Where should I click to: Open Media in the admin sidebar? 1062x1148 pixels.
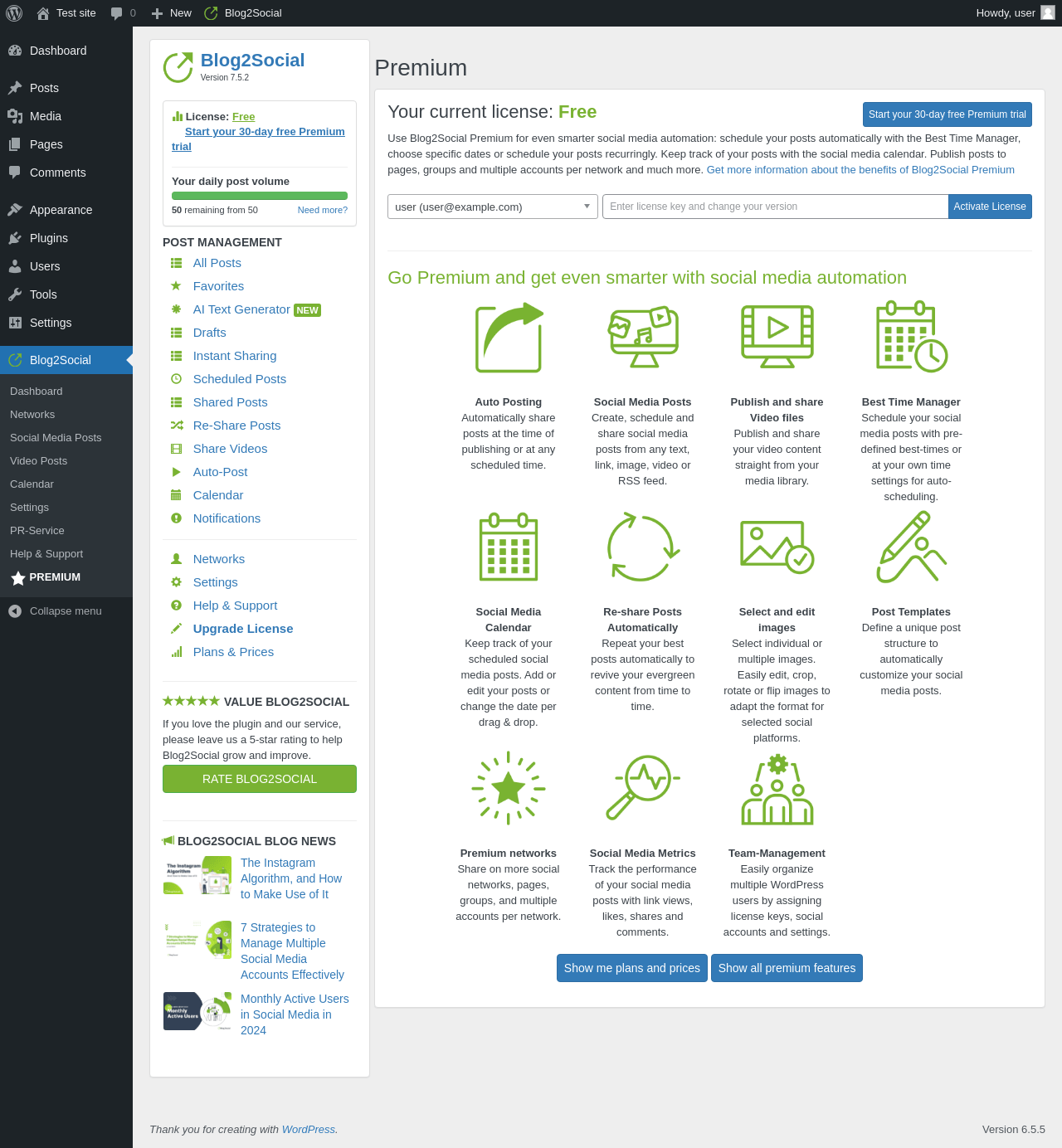point(66,116)
